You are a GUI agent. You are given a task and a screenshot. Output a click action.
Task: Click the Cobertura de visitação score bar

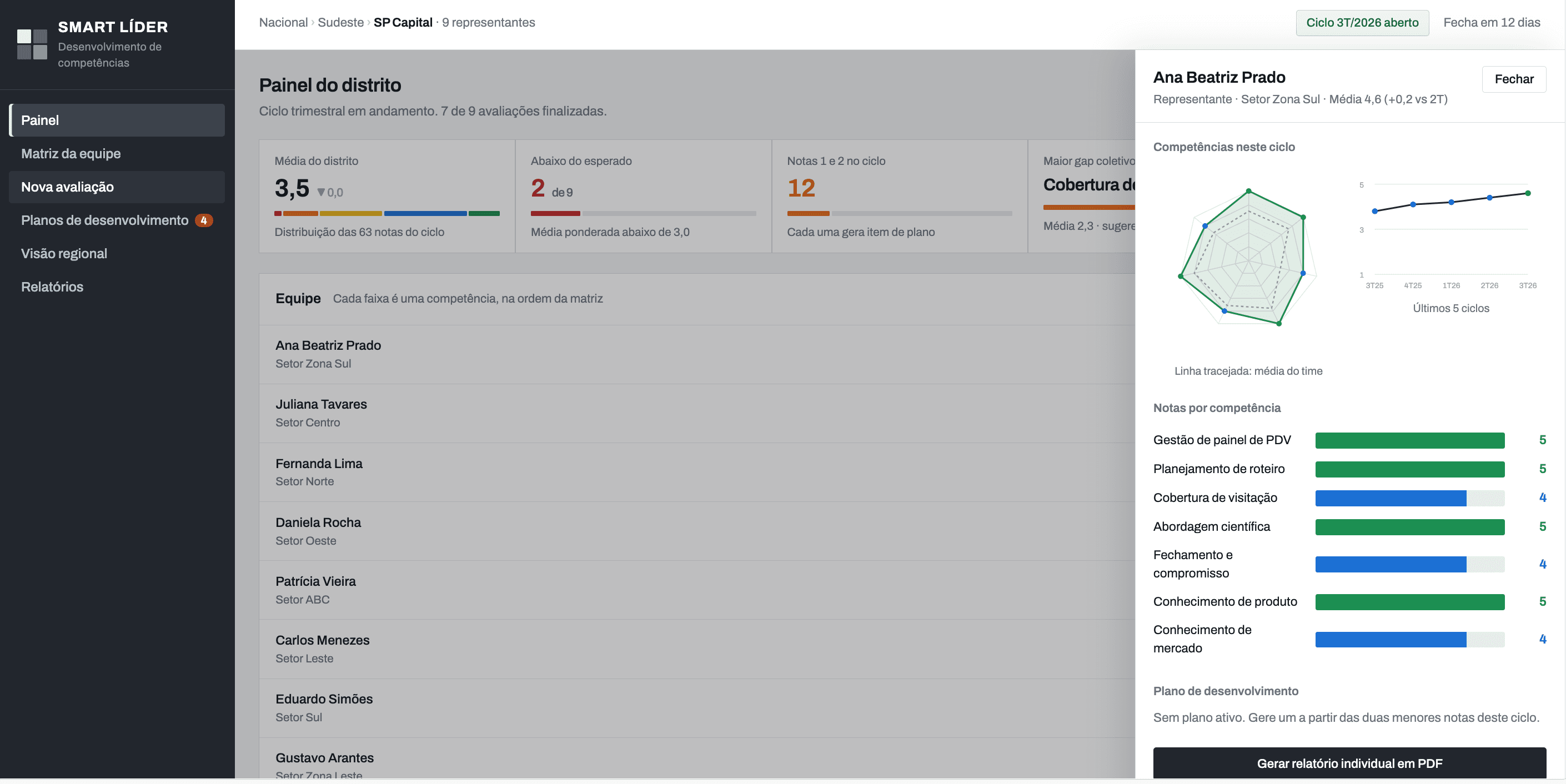click(1409, 497)
